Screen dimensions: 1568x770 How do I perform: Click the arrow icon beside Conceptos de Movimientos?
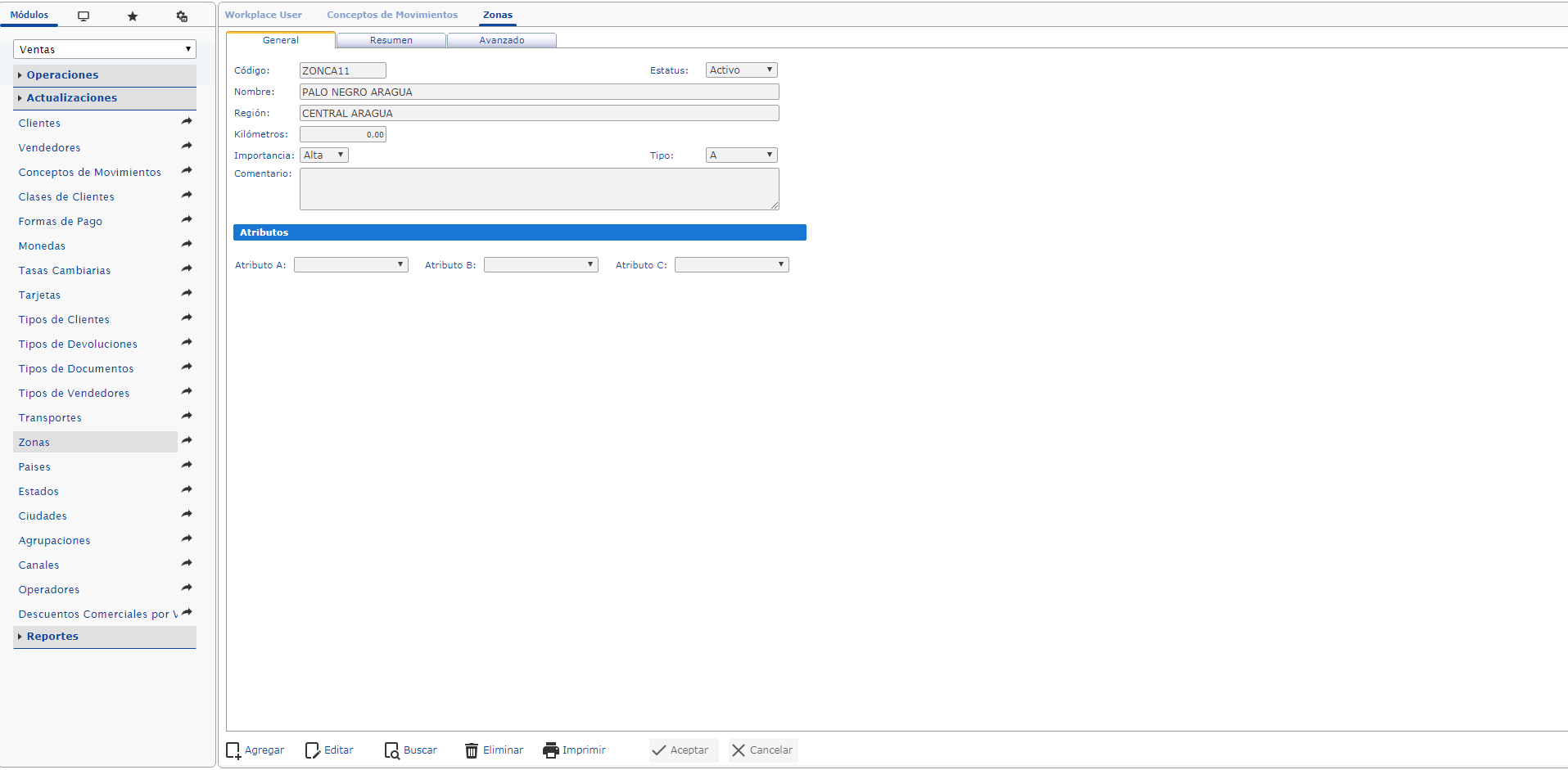[187, 170]
